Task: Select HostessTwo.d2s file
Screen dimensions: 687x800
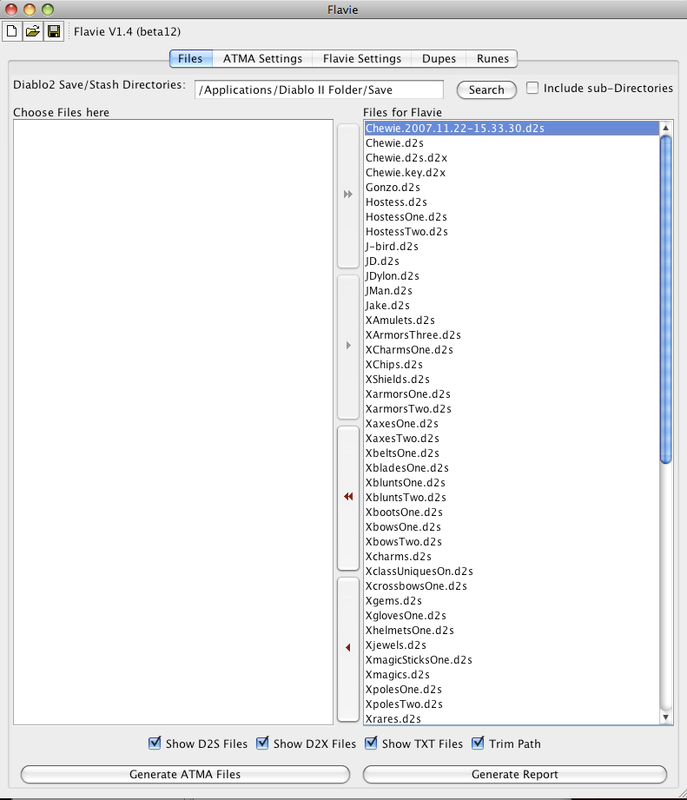Action: (512, 232)
